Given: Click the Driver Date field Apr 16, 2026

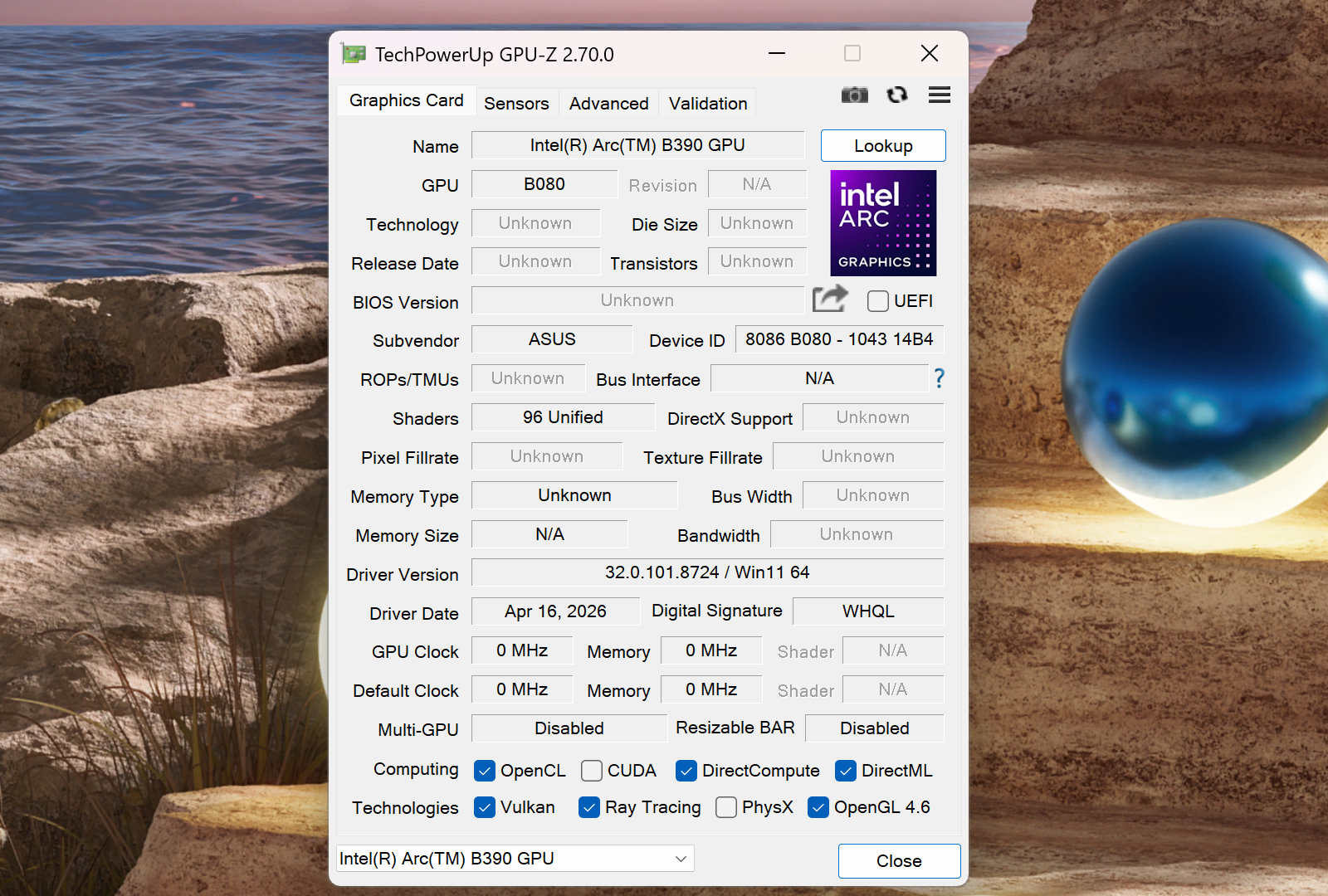Looking at the screenshot, I should click(x=555, y=611).
